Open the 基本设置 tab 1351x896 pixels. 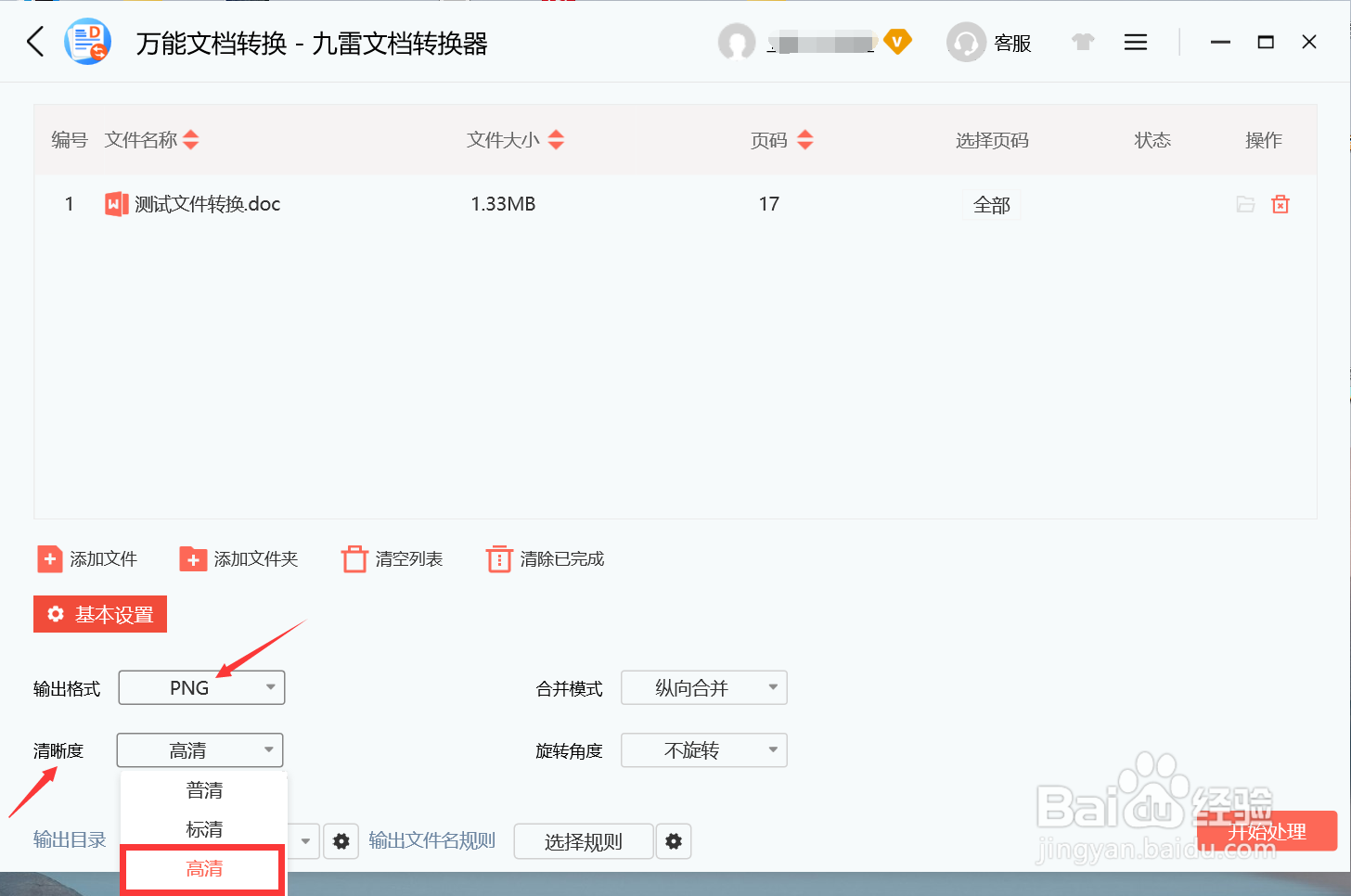point(100,614)
